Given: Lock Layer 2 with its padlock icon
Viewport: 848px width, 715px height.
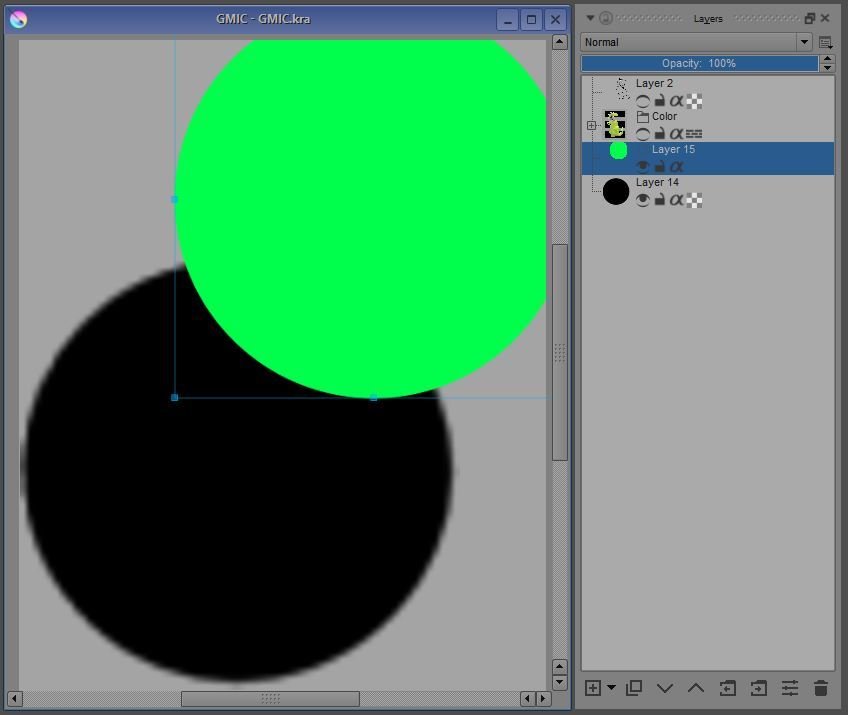Looking at the screenshot, I should (659, 101).
